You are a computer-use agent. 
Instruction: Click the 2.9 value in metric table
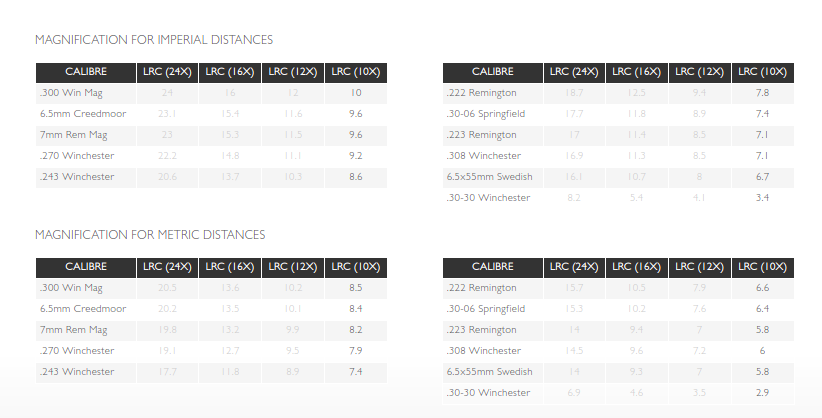(762, 393)
